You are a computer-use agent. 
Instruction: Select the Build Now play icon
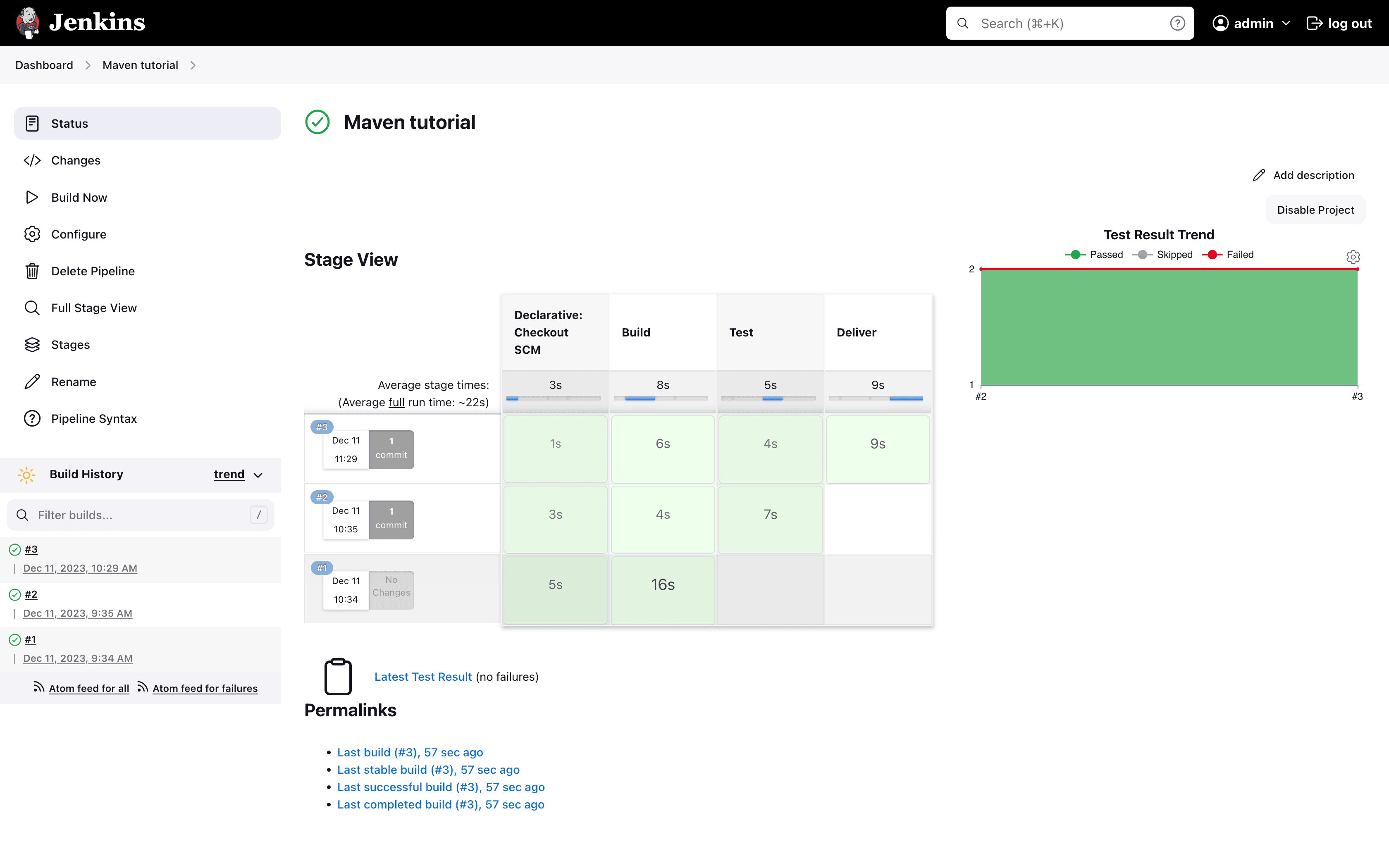click(32, 197)
